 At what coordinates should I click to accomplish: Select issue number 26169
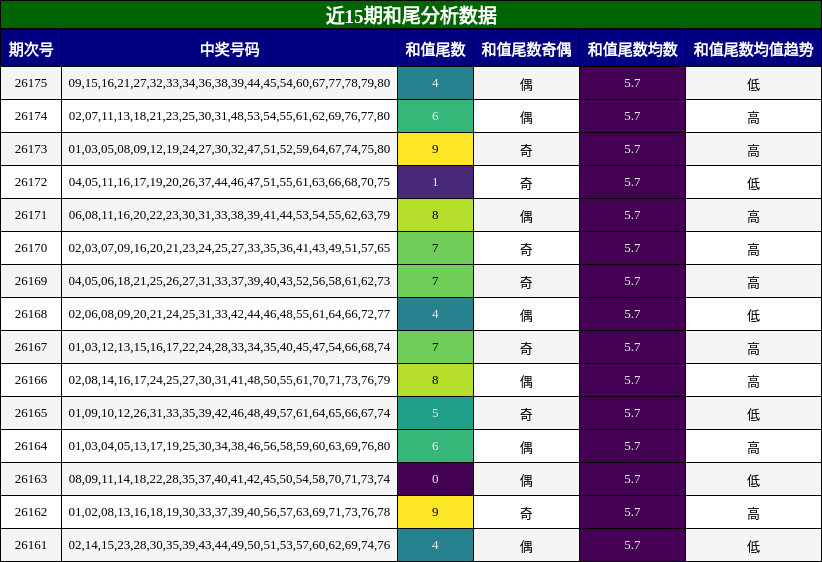coord(31,282)
